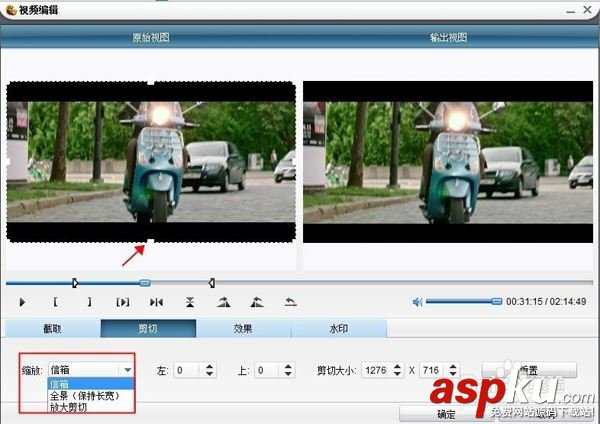Switch to the 截取 tab
600x424 pixels.
53,328
